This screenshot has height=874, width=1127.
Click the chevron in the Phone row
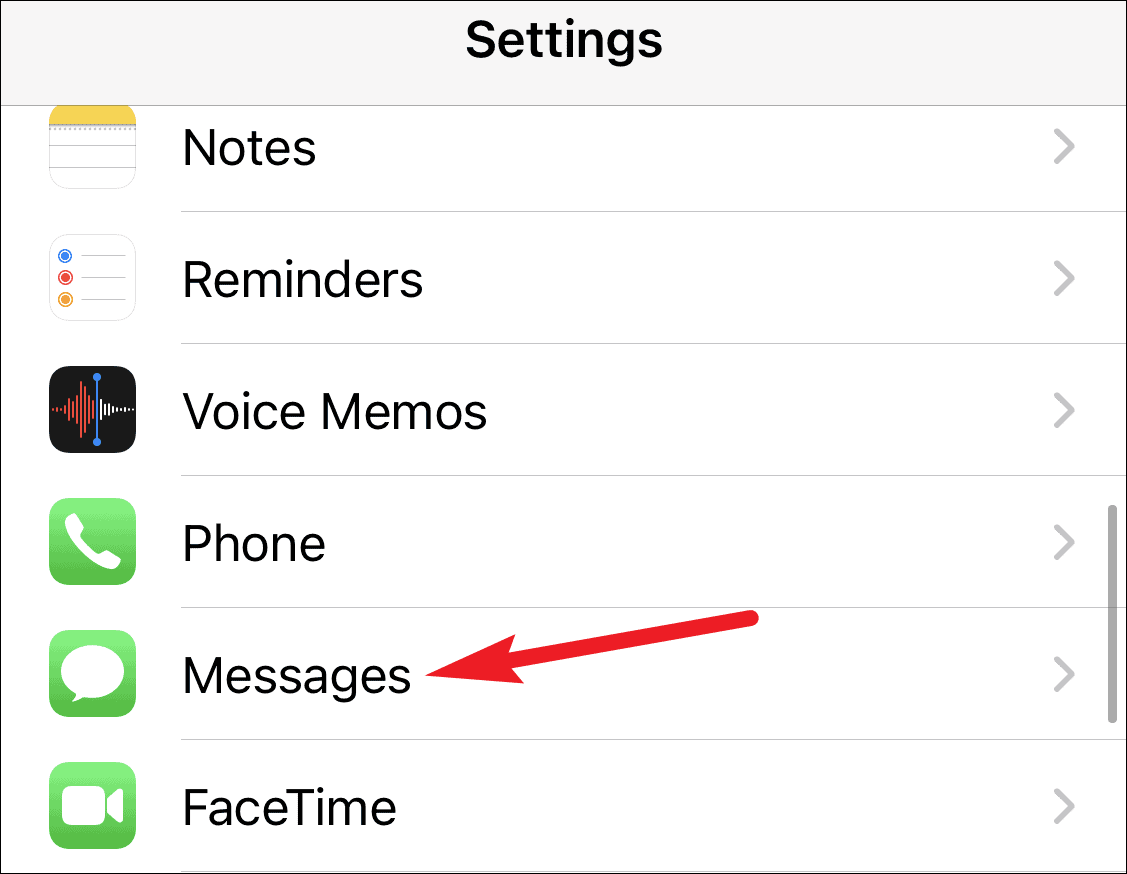(x=1064, y=542)
